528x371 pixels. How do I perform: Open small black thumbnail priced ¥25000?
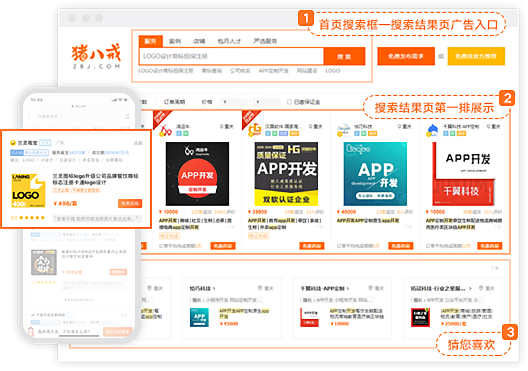click(421, 317)
